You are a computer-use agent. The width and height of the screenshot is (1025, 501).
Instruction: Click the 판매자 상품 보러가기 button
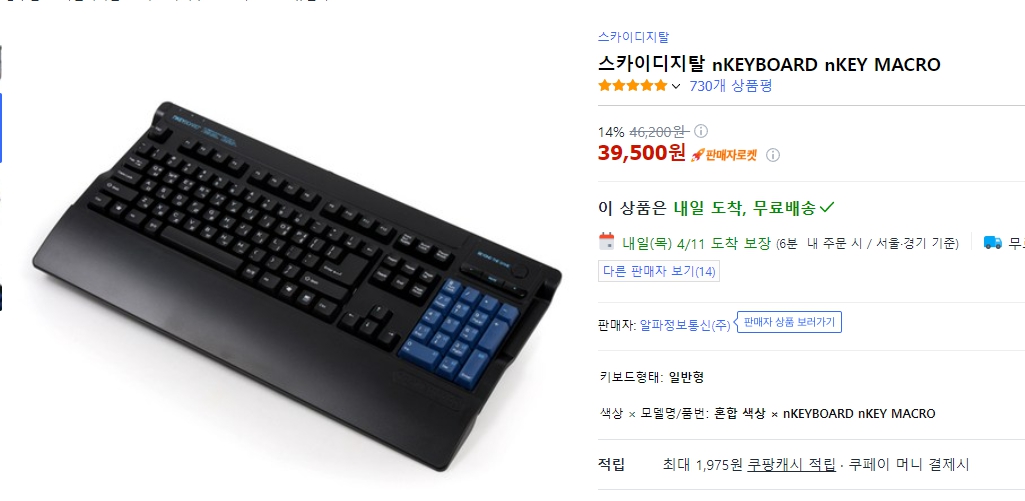790,322
